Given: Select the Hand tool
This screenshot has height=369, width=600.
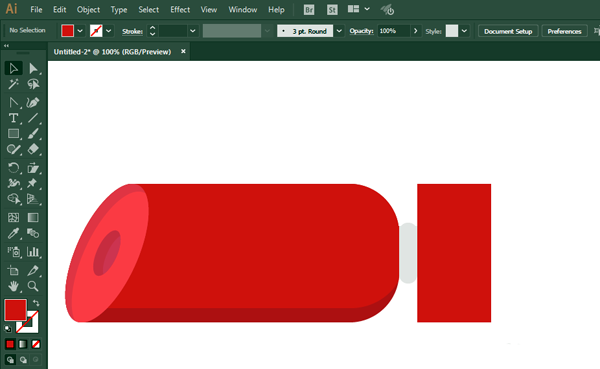Looking at the screenshot, I should 13,286.
